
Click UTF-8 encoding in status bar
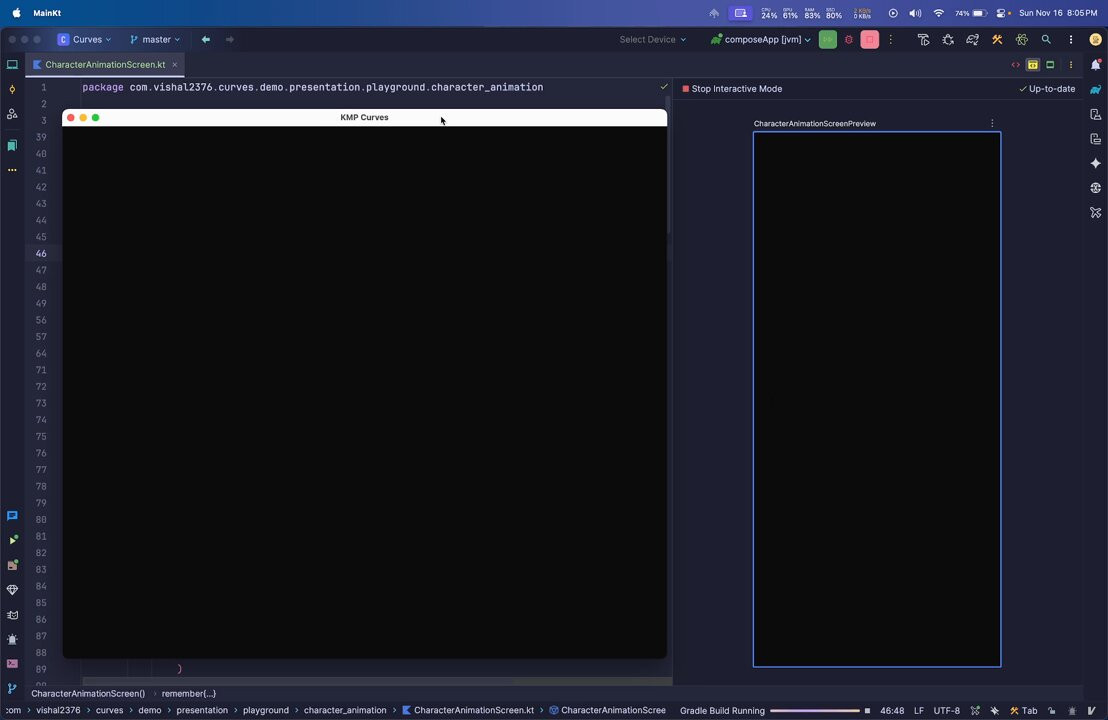[x=946, y=711]
